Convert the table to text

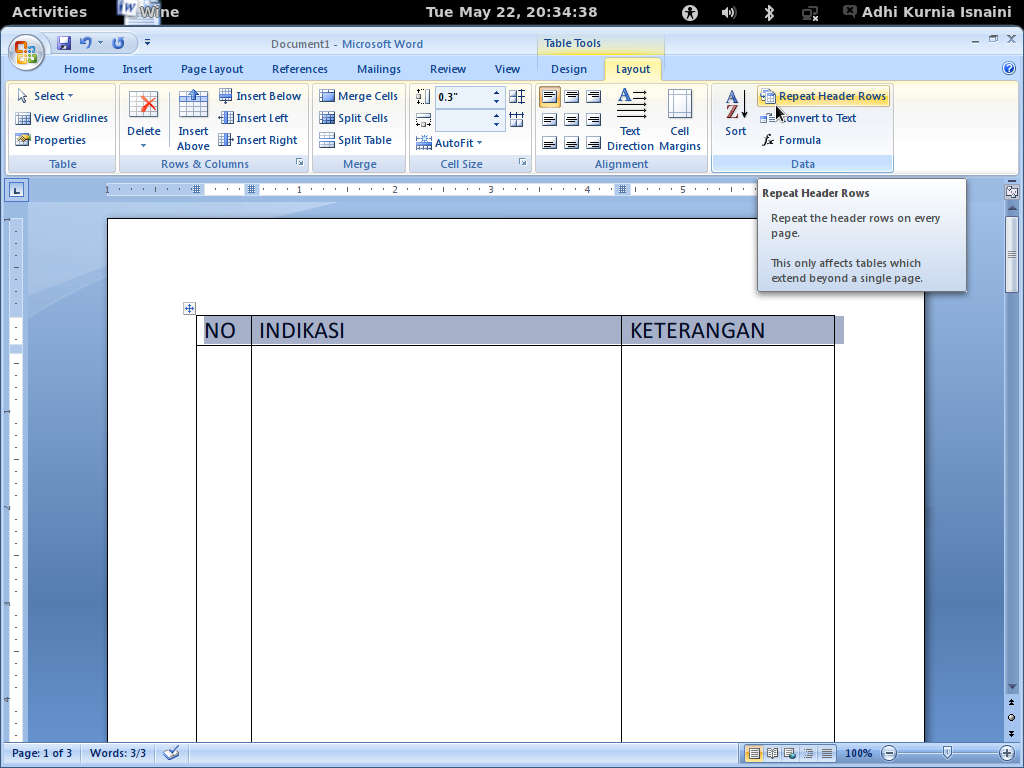[808, 118]
